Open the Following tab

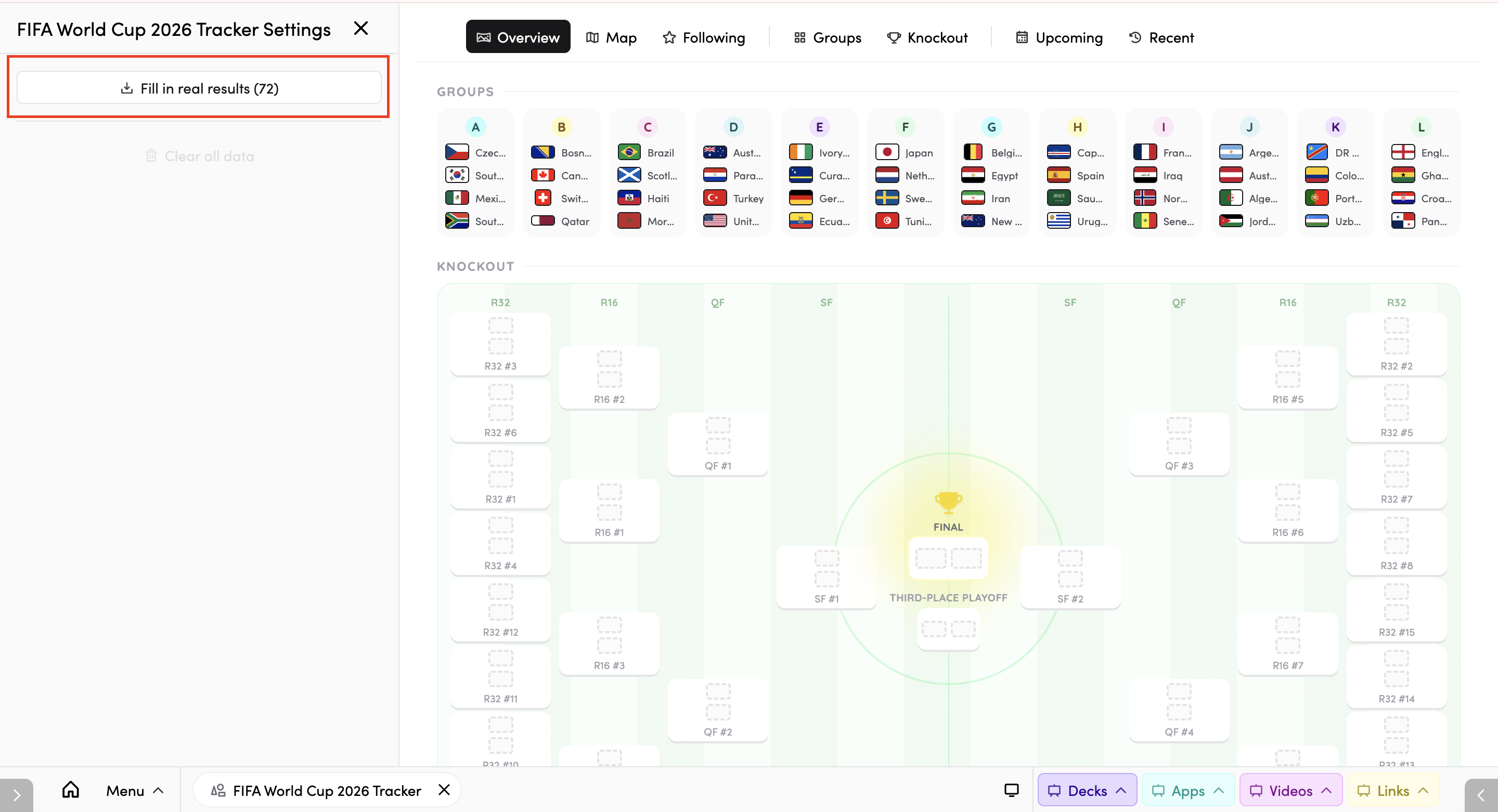coord(704,37)
